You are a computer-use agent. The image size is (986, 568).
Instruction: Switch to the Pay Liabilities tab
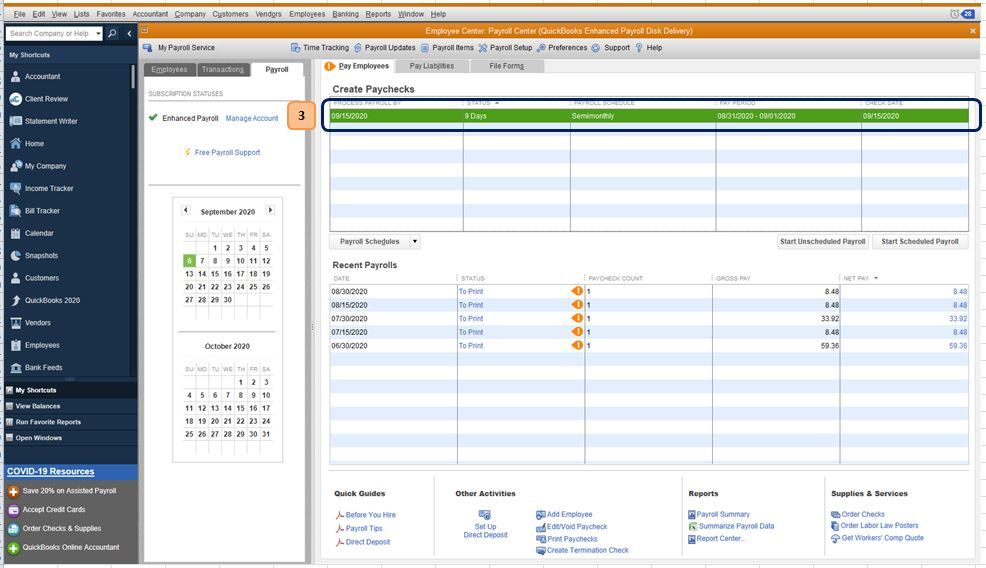(x=431, y=66)
